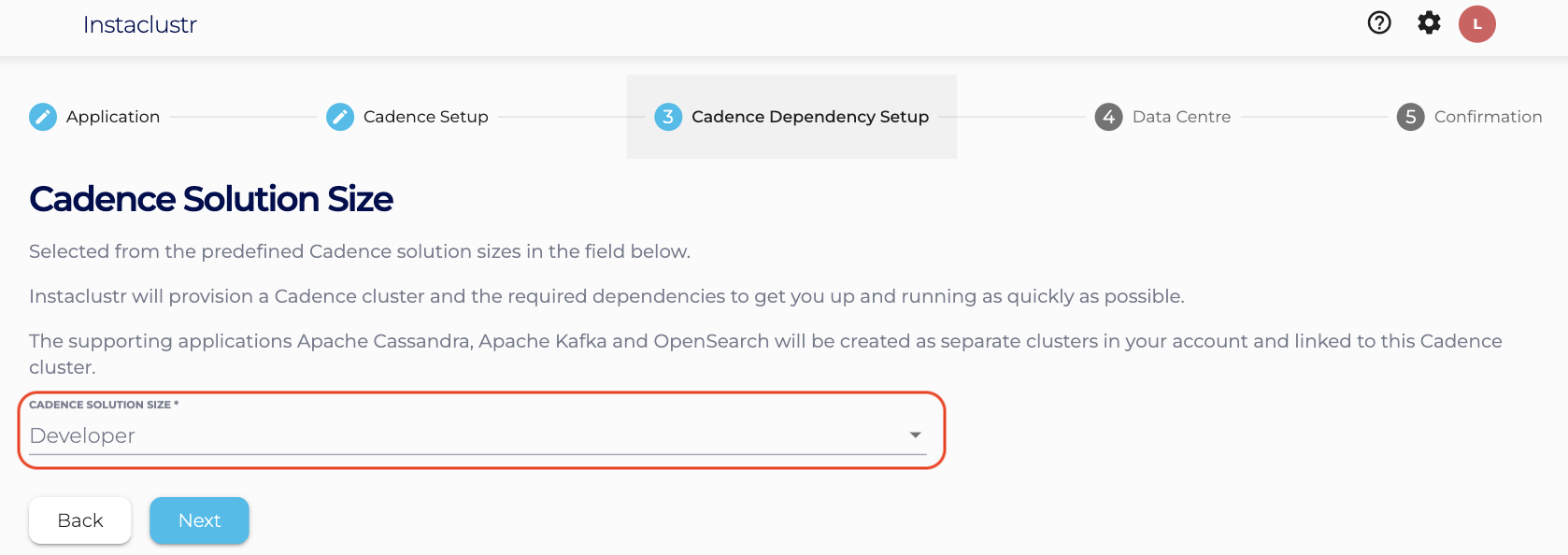The height and width of the screenshot is (555, 1568).
Task: Open settings via the gear icon
Action: coord(1429,23)
